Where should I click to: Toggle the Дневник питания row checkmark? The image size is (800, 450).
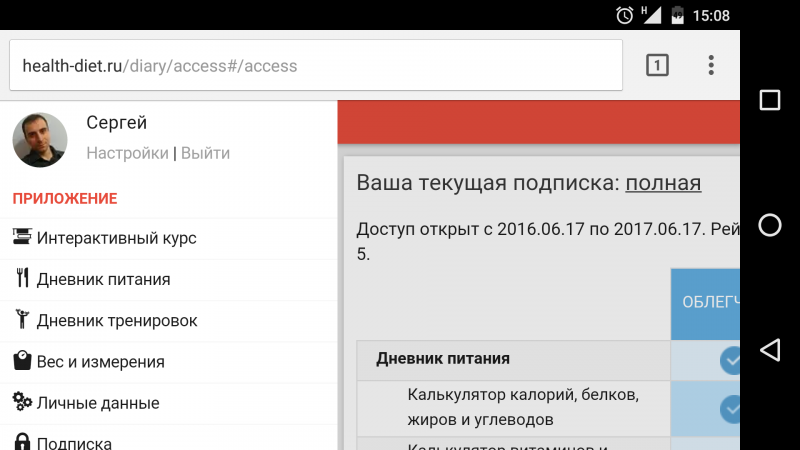(733, 360)
